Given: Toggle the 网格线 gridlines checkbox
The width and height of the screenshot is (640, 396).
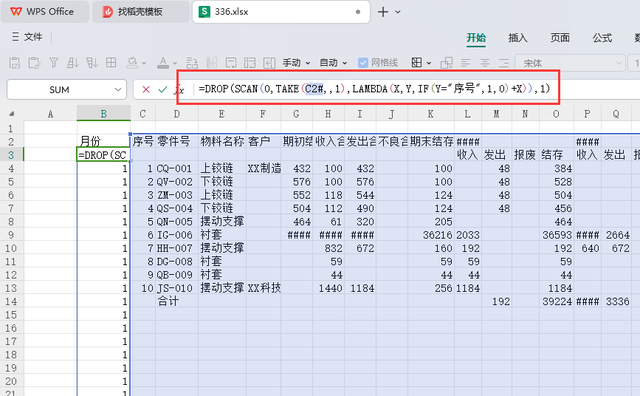Looking at the screenshot, I should (362, 62).
